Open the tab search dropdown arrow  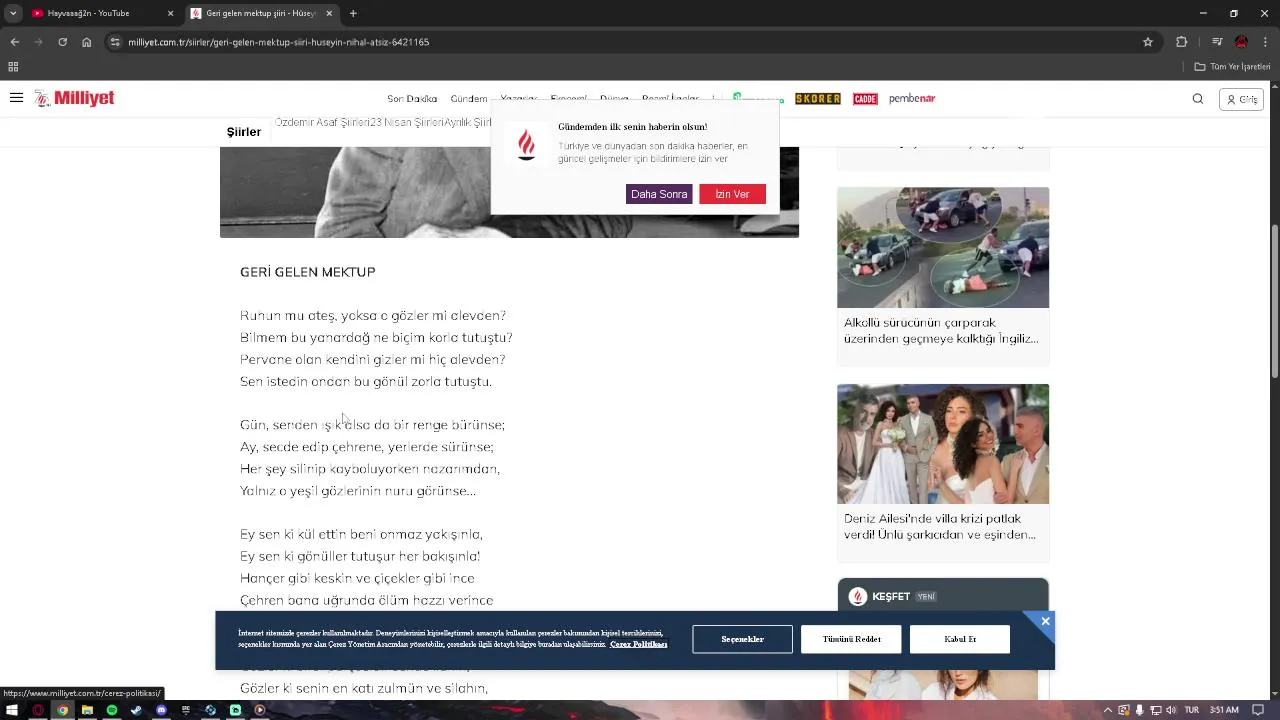(13, 13)
